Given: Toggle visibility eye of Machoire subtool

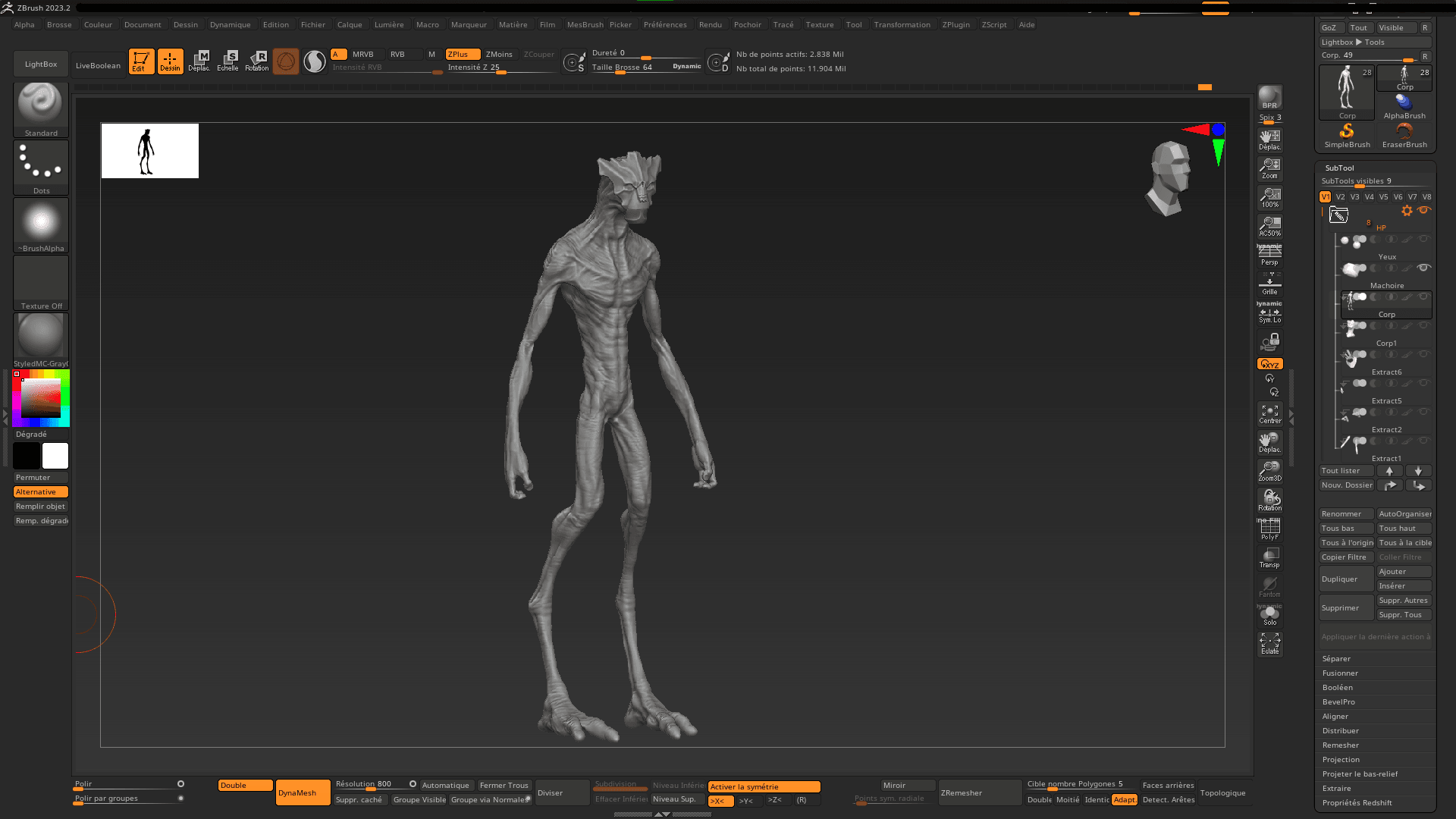Looking at the screenshot, I should click(x=1424, y=268).
